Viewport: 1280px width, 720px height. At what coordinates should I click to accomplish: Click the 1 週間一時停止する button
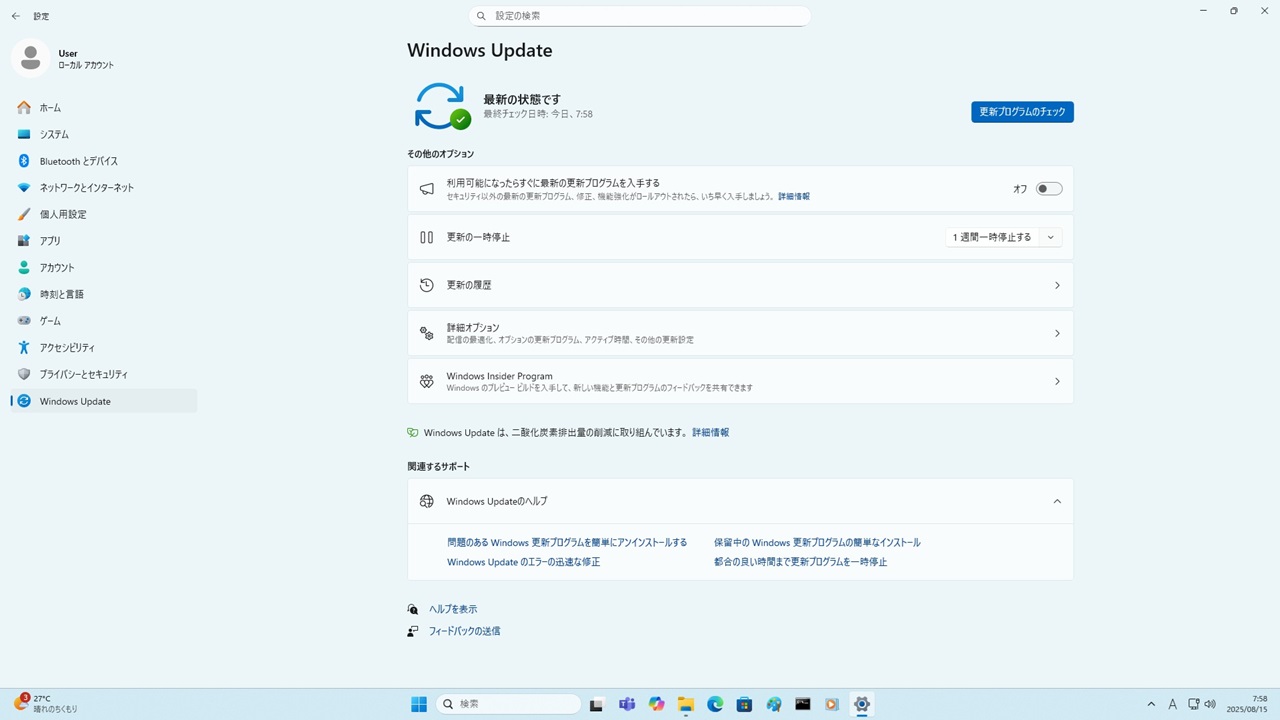coord(992,237)
